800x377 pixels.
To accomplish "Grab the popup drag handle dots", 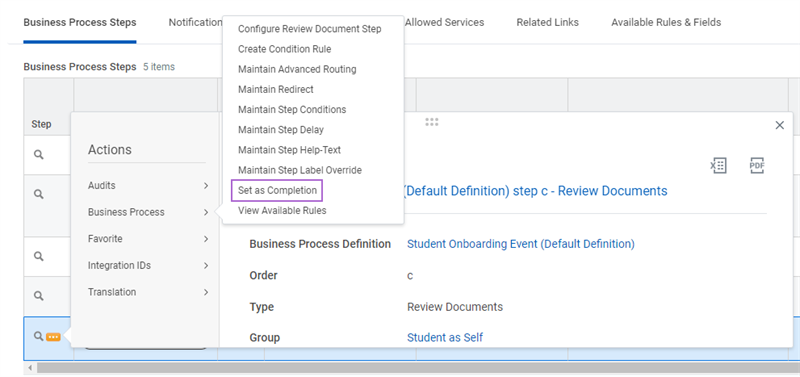I will 432,122.
